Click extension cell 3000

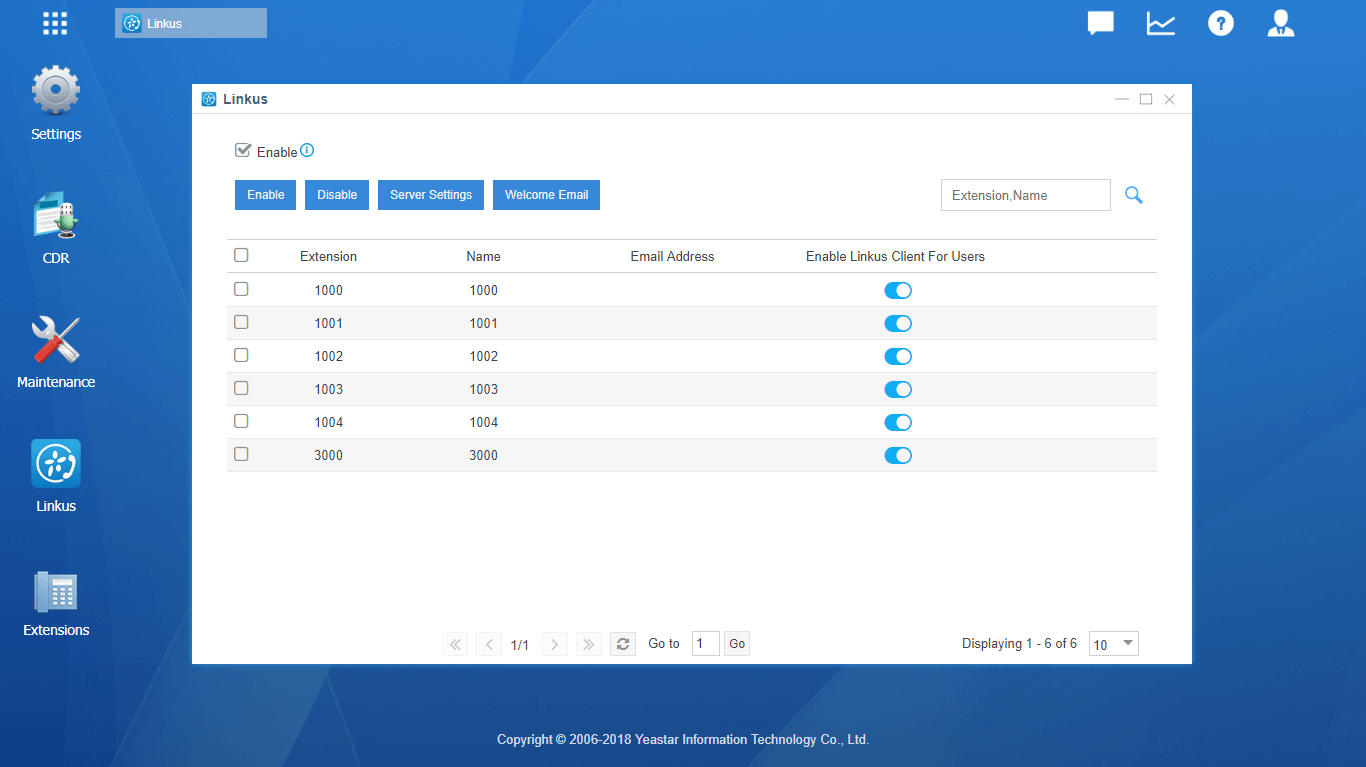328,455
